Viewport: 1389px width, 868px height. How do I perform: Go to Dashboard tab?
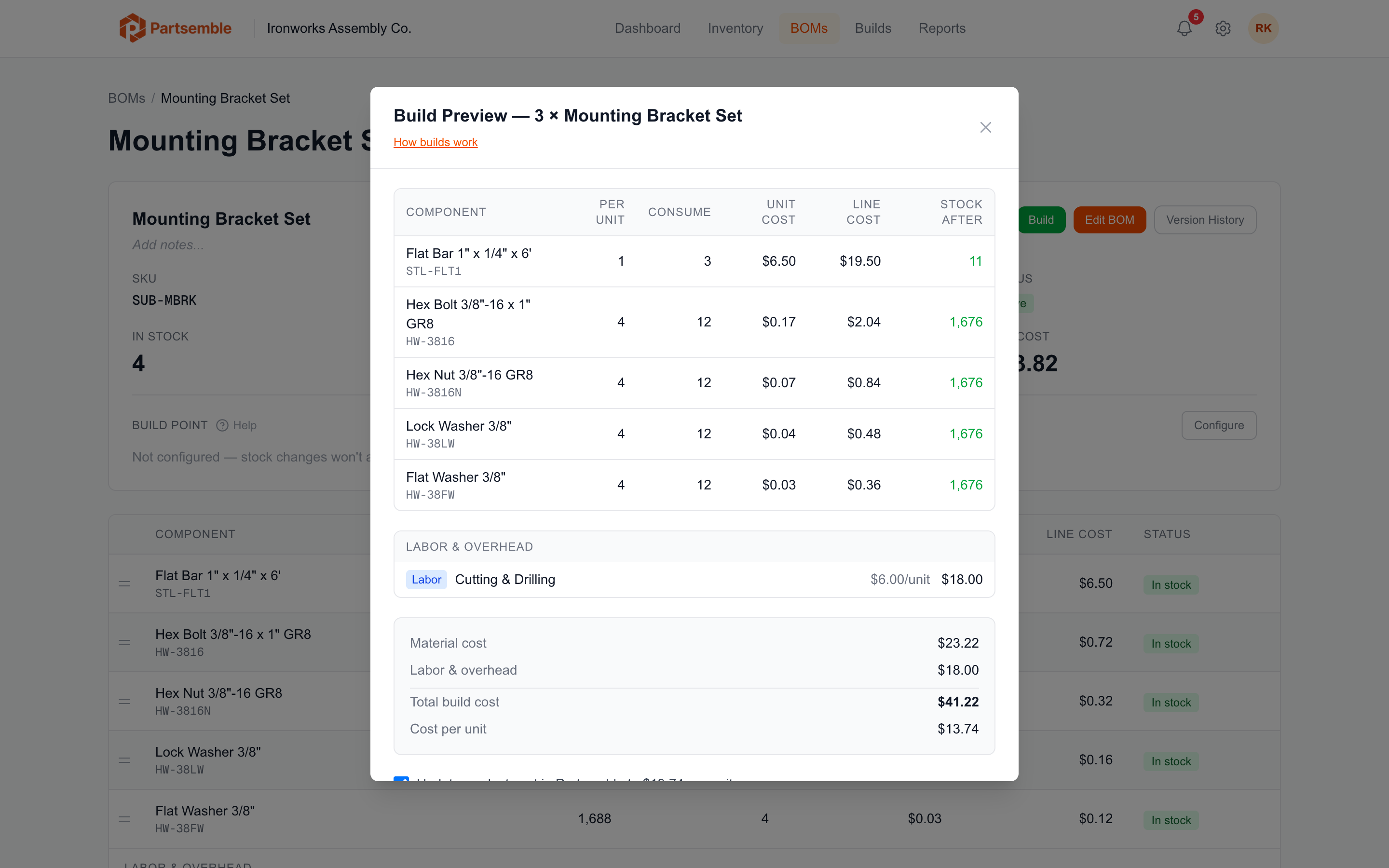647,28
